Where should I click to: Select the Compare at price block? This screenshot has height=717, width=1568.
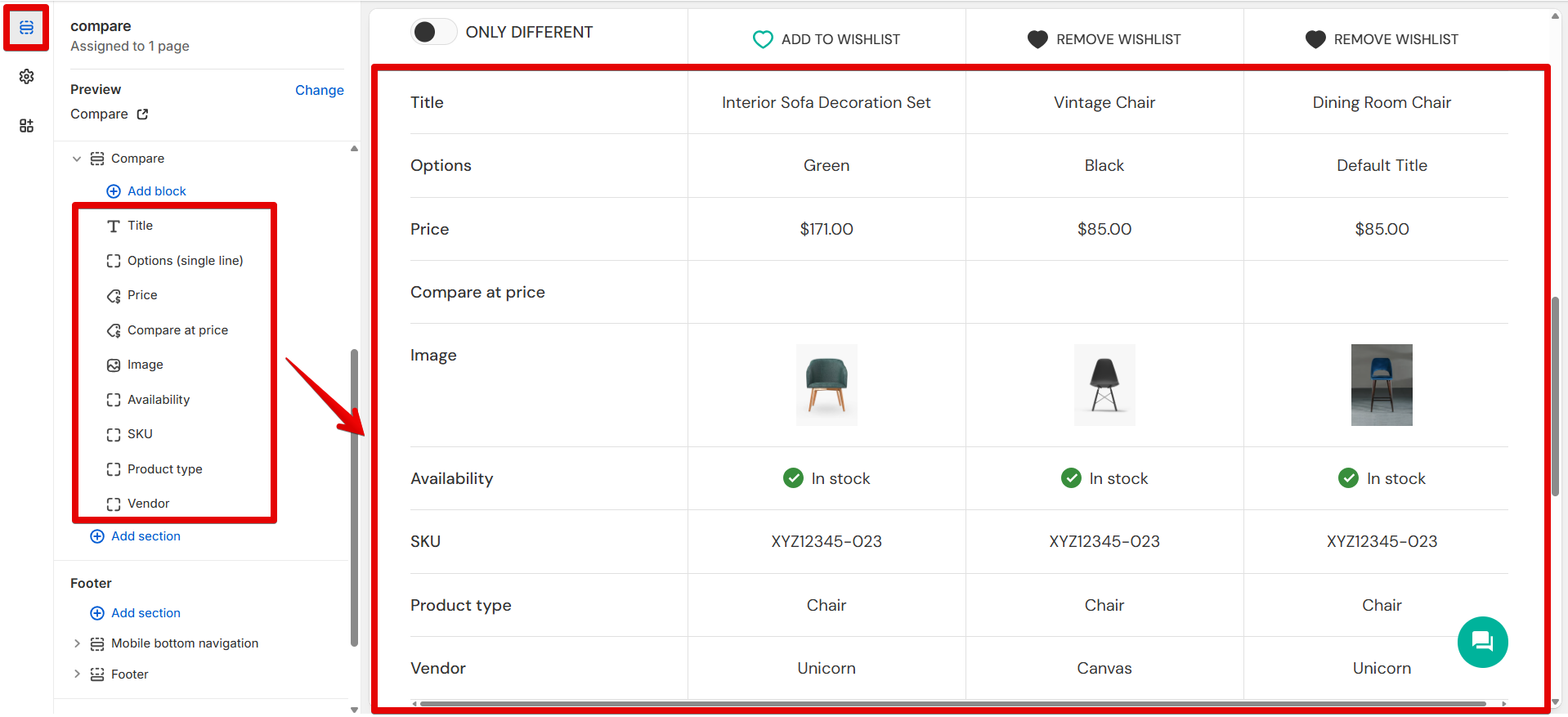coord(177,330)
